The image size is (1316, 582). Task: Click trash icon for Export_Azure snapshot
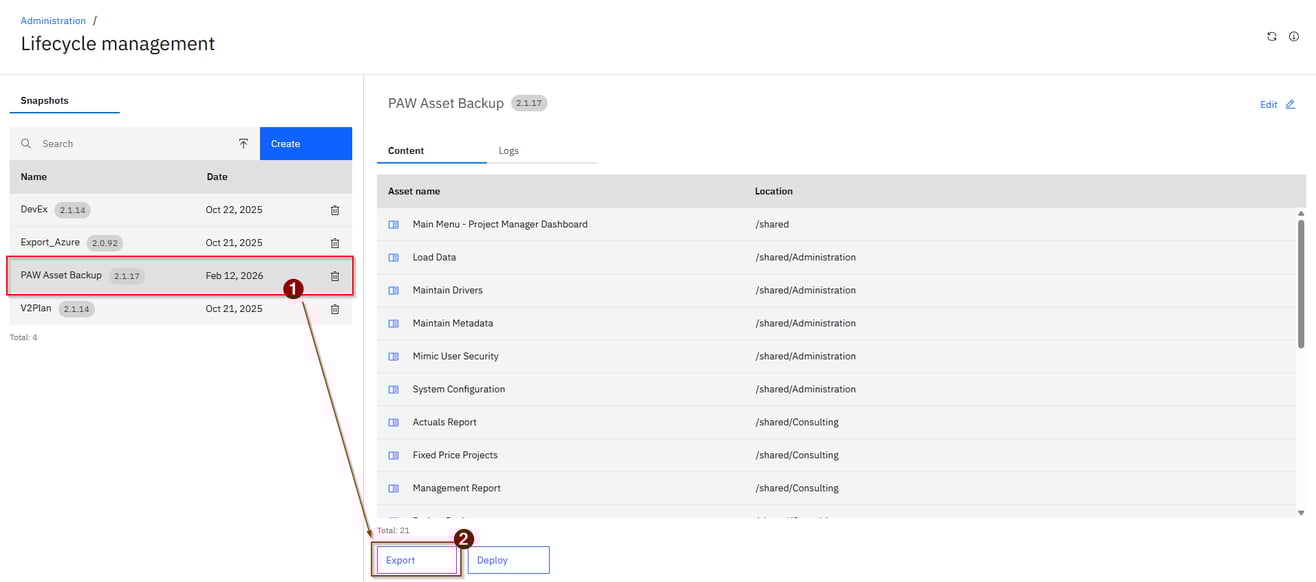(335, 243)
